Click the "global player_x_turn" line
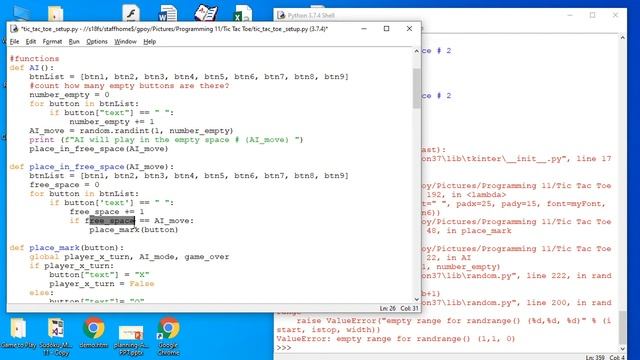Viewport: 640px width, 360px height. [x=129, y=257]
